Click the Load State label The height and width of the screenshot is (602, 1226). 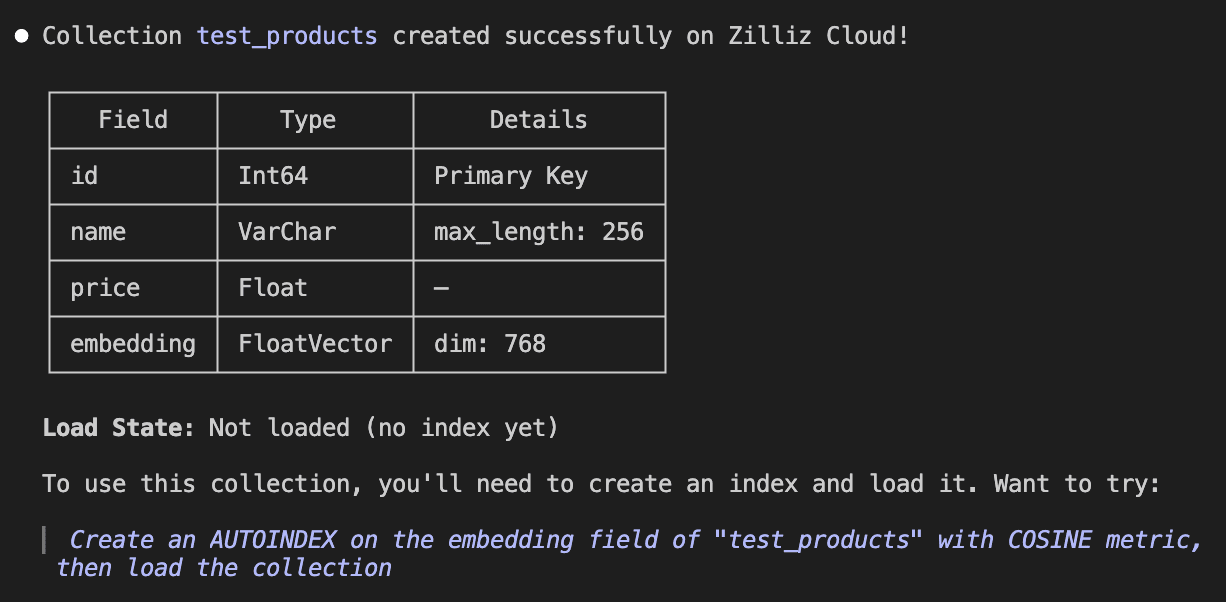click(118, 428)
